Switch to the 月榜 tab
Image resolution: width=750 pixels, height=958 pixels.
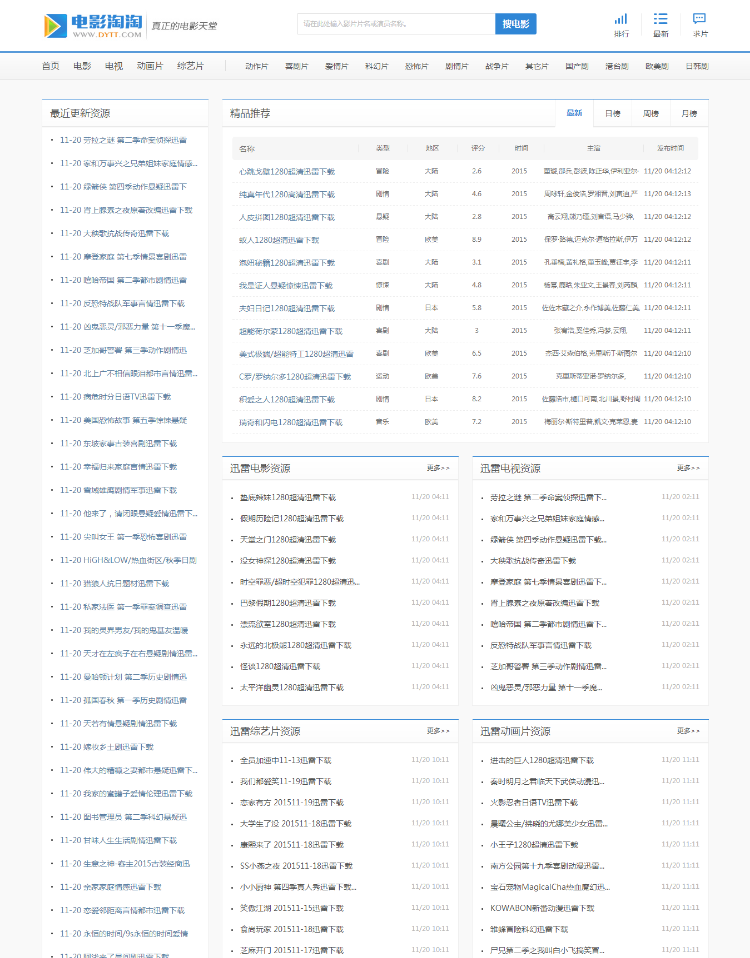coord(689,113)
